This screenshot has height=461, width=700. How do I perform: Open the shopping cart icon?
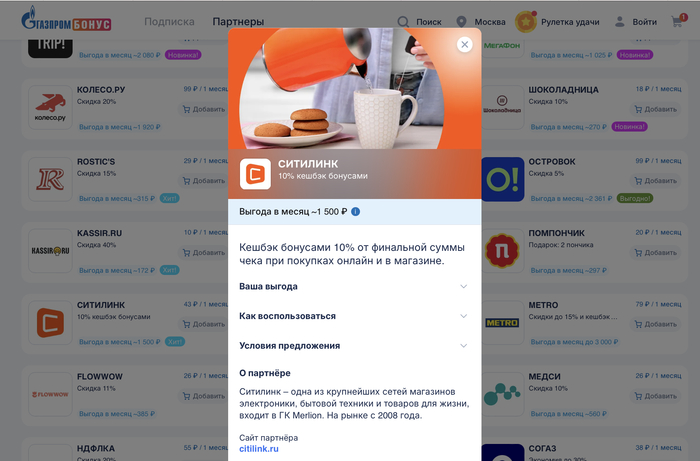pos(677,21)
